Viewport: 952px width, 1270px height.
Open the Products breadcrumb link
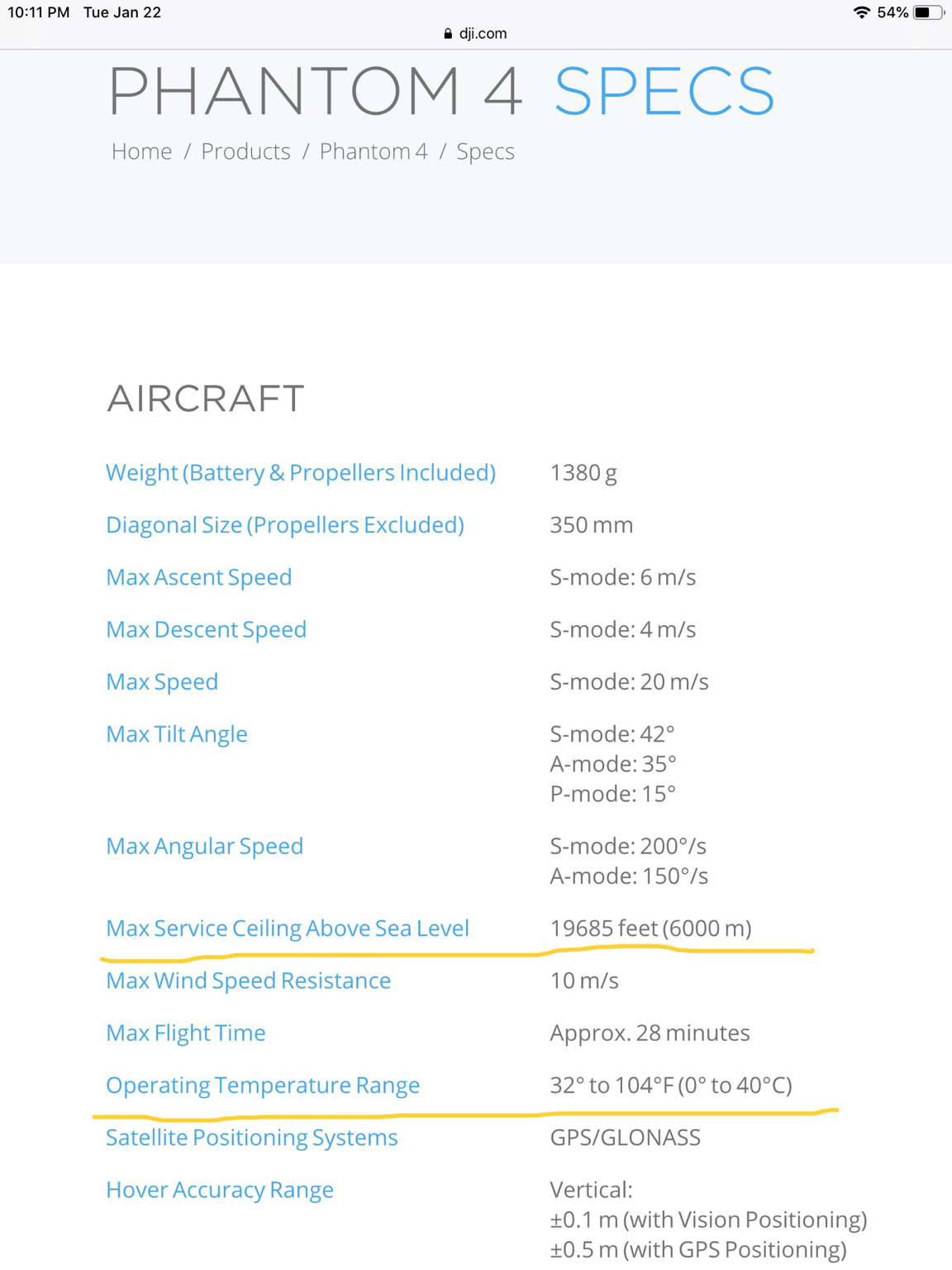click(245, 151)
